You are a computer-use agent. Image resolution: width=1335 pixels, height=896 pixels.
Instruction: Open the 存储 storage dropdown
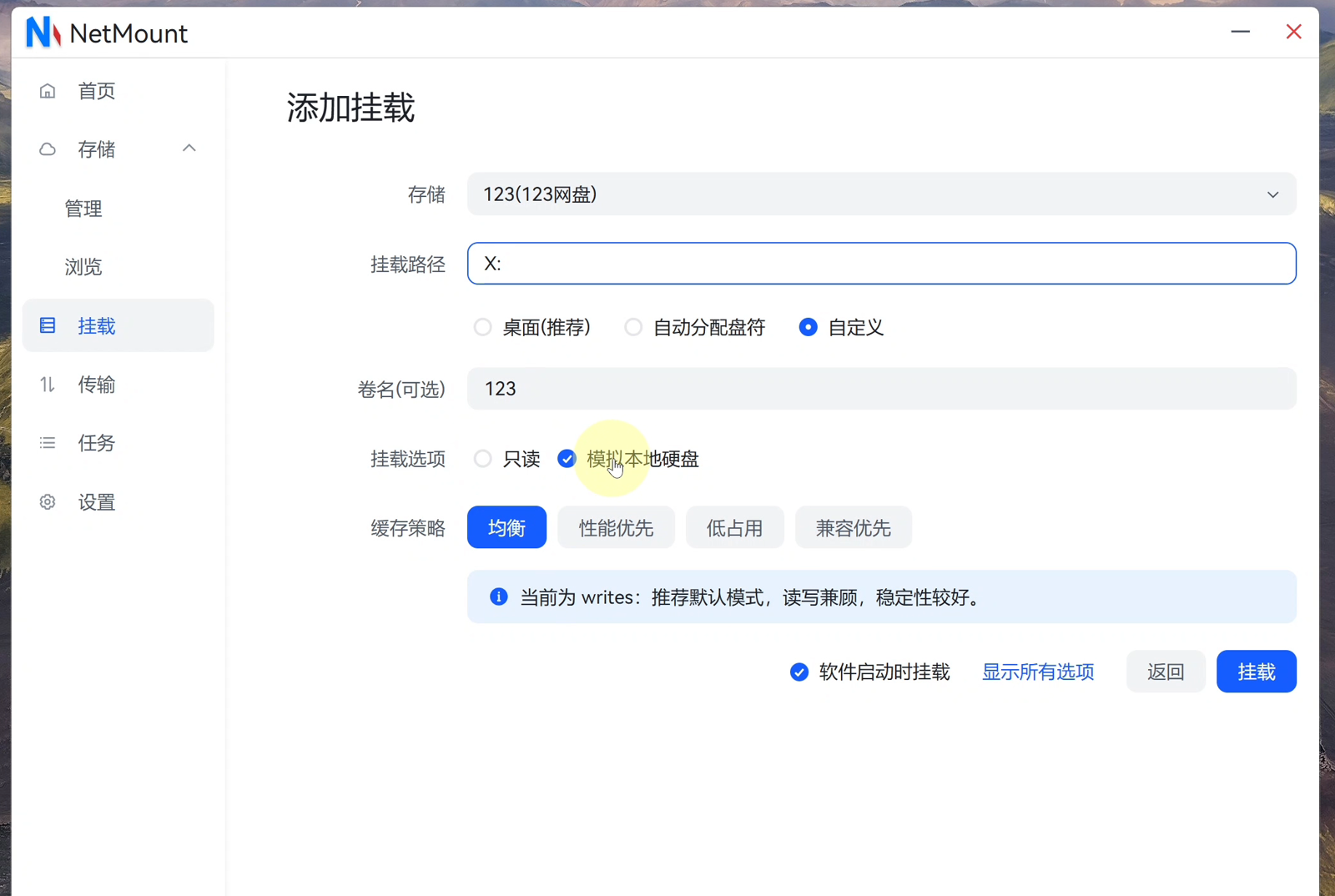[881, 194]
